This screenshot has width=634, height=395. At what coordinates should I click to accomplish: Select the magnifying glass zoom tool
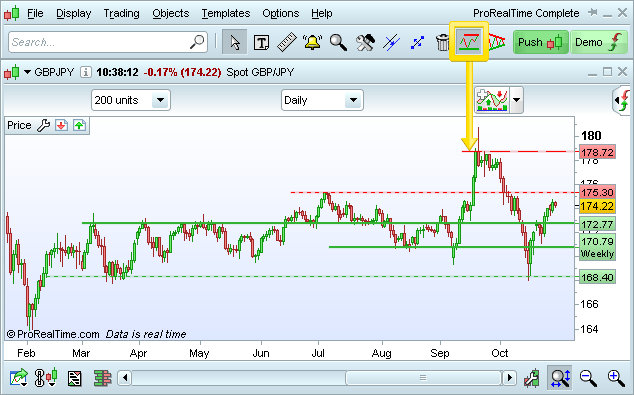point(338,42)
